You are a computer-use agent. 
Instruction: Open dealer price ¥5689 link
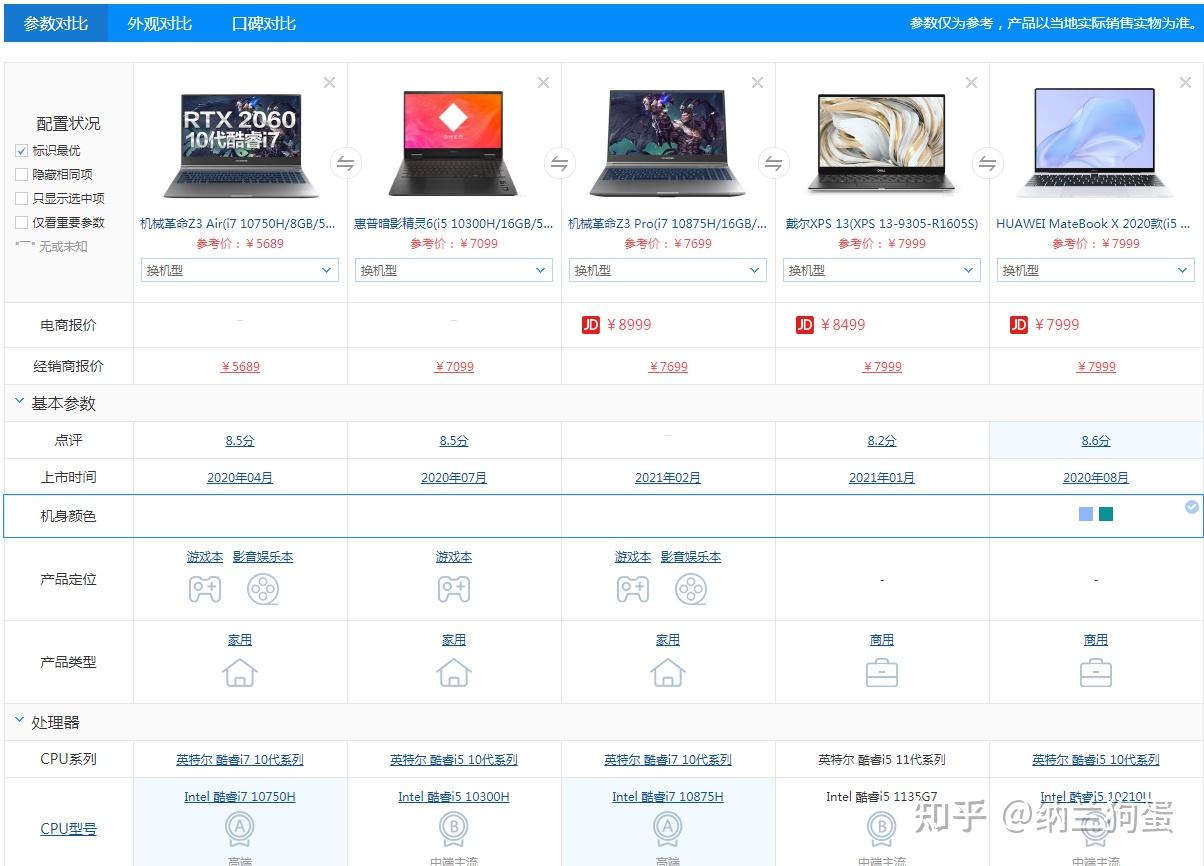[240, 367]
